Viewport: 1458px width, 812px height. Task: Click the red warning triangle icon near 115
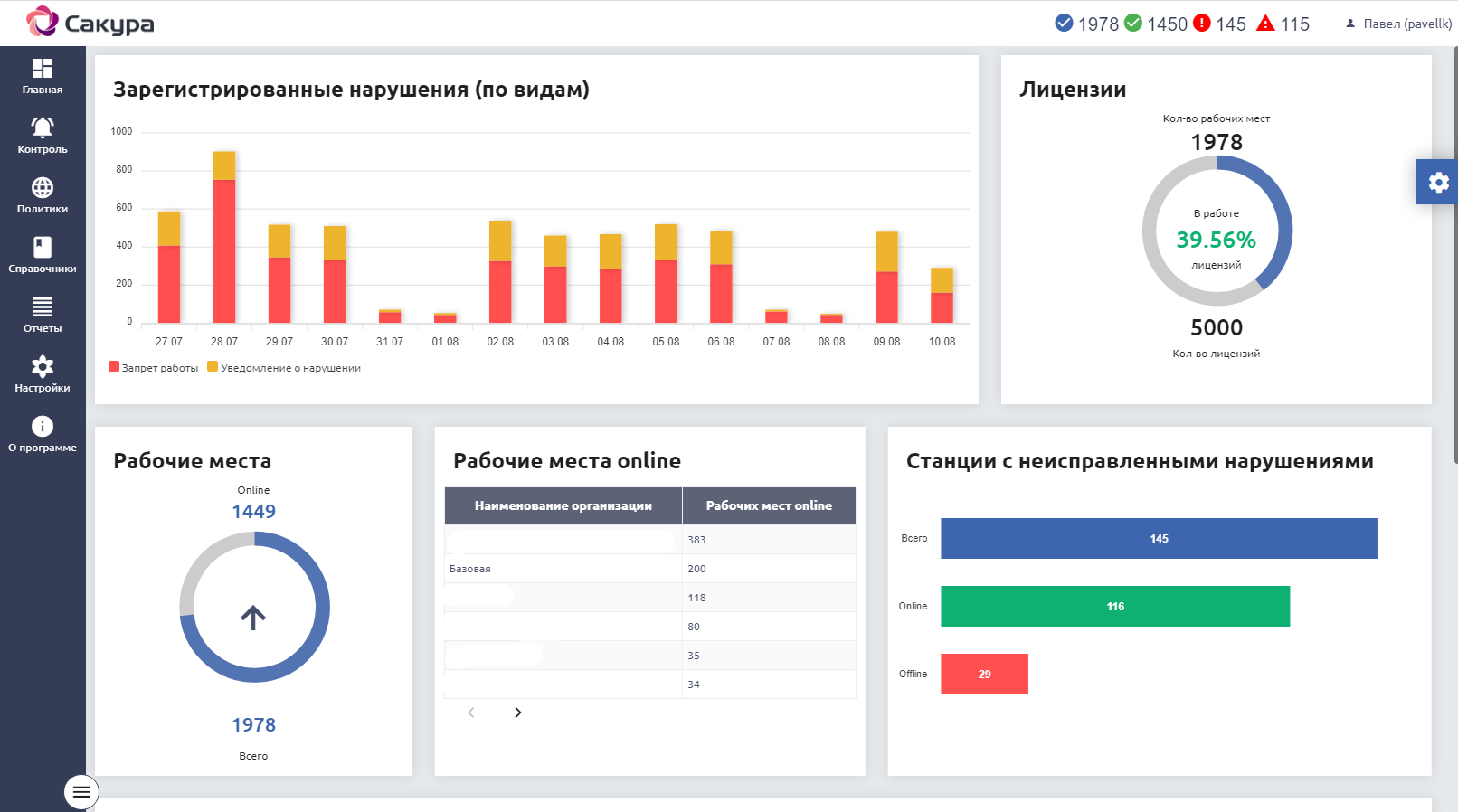(1266, 23)
